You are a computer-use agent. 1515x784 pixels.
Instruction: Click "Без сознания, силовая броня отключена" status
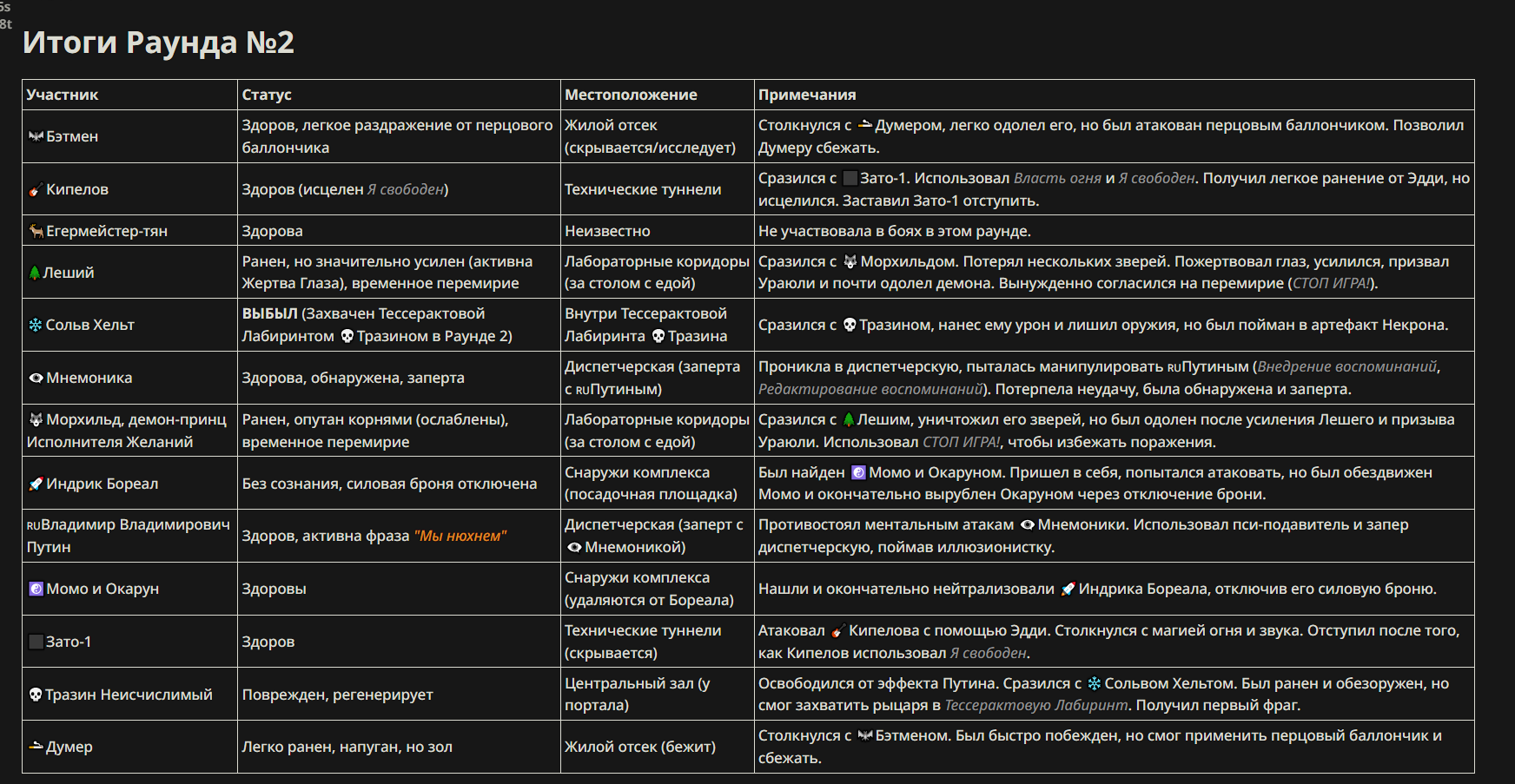pyautogui.click(x=389, y=484)
